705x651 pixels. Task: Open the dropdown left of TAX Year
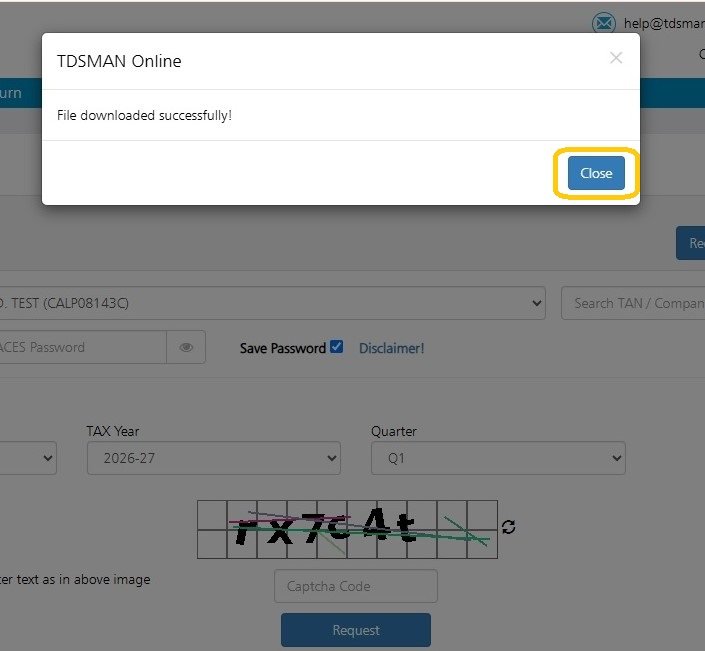click(28, 458)
